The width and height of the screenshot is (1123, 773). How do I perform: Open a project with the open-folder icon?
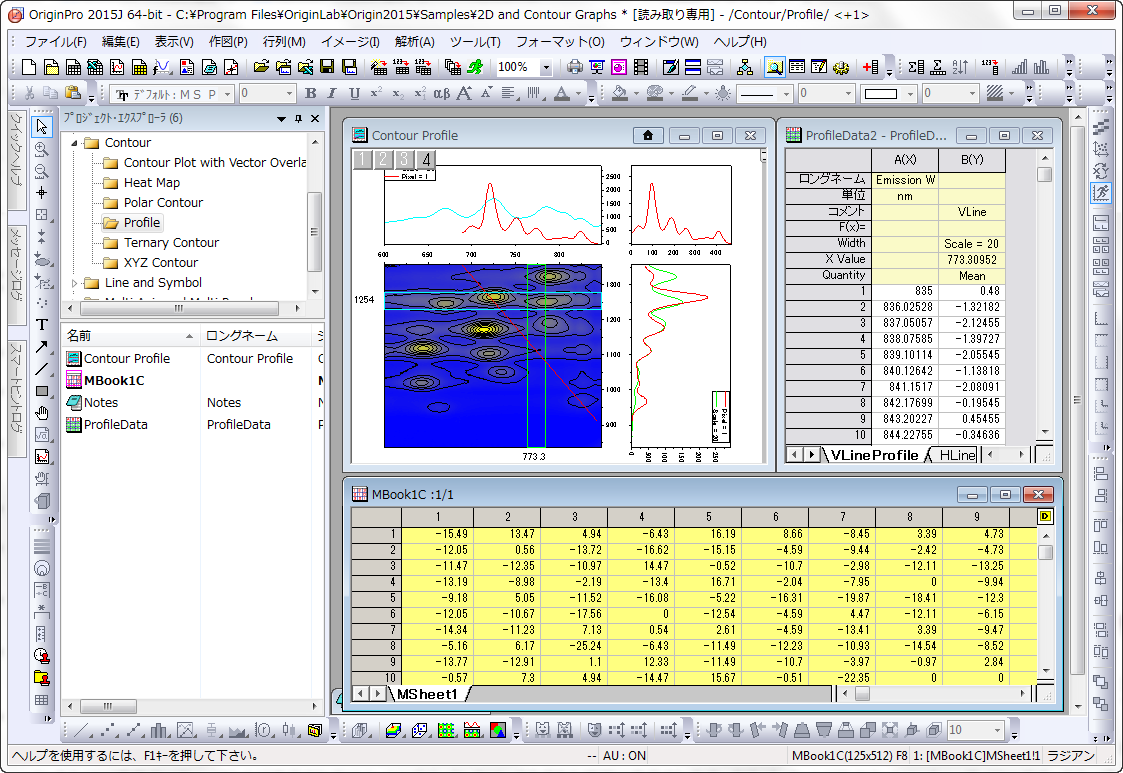coord(261,67)
